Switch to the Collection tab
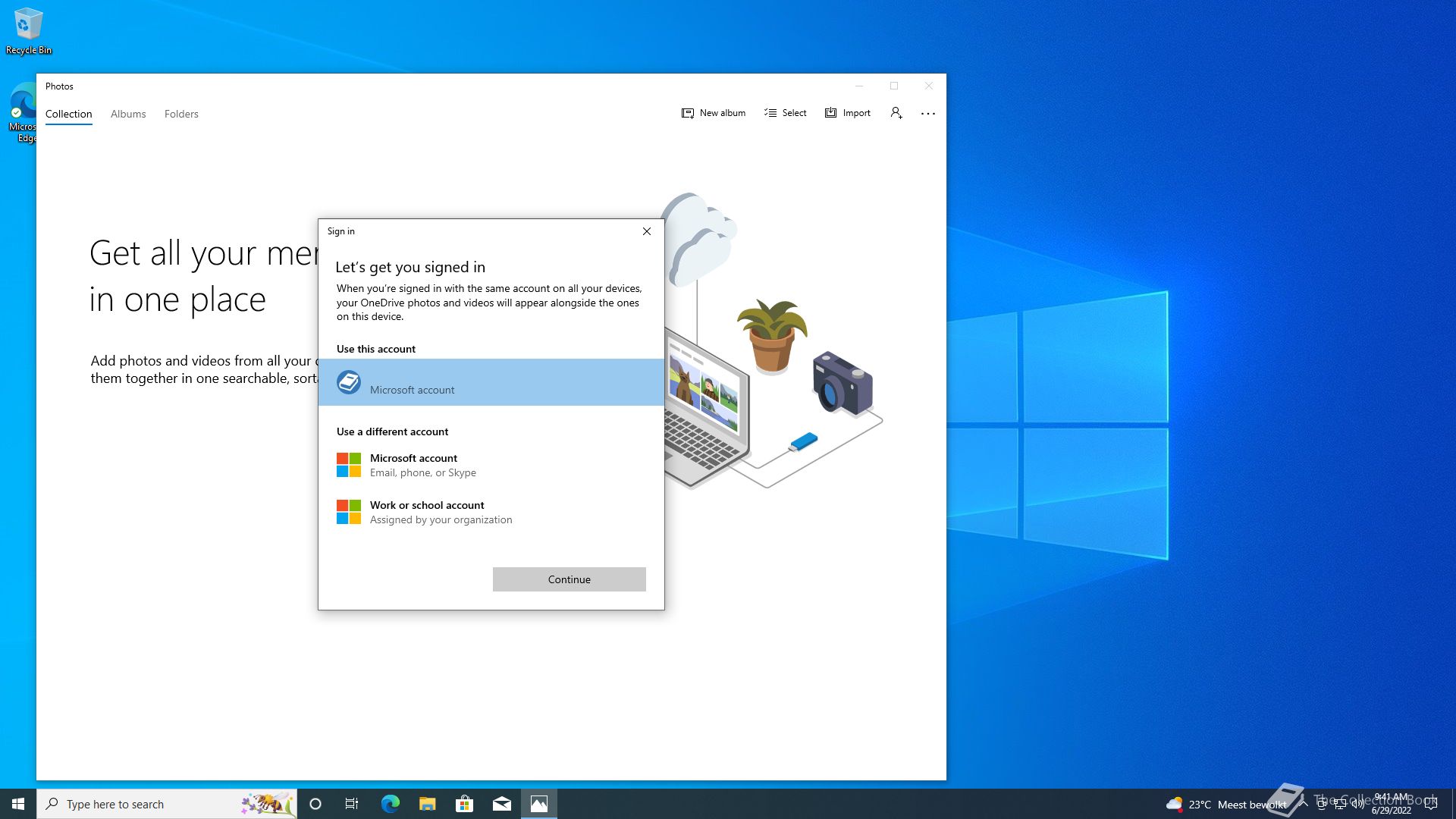This screenshot has height=819, width=1456. [x=68, y=114]
